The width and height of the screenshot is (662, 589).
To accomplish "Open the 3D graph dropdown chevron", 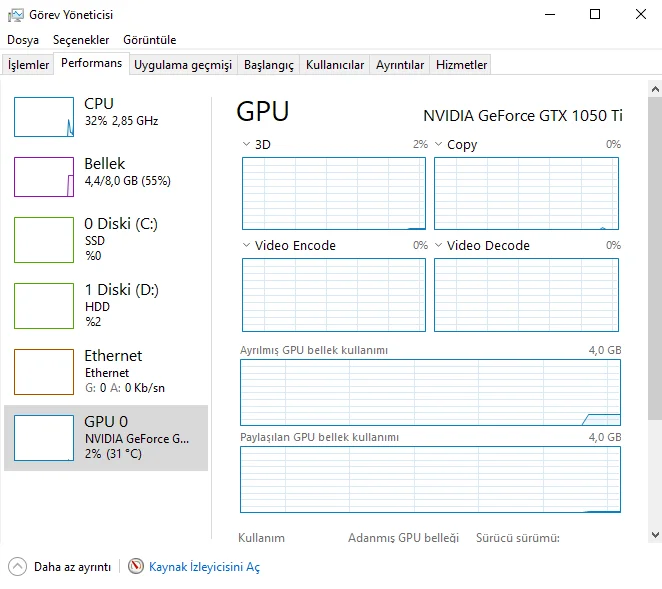I will pyautogui.click(x=247, y=144).
